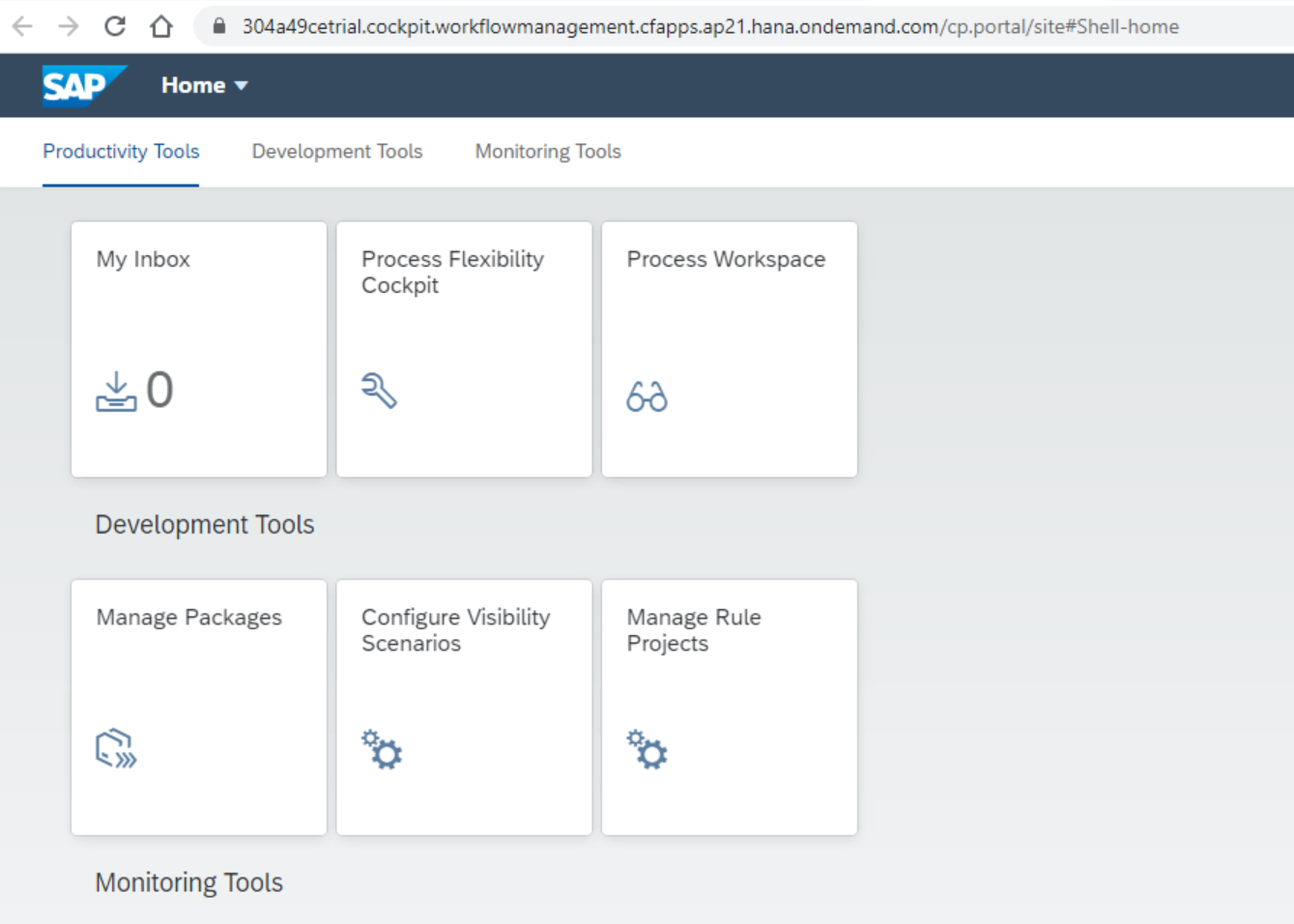Viewport: 1294px width, 924px height.
Task: Click the Process Workspace glasses icon
Action: 647,396
